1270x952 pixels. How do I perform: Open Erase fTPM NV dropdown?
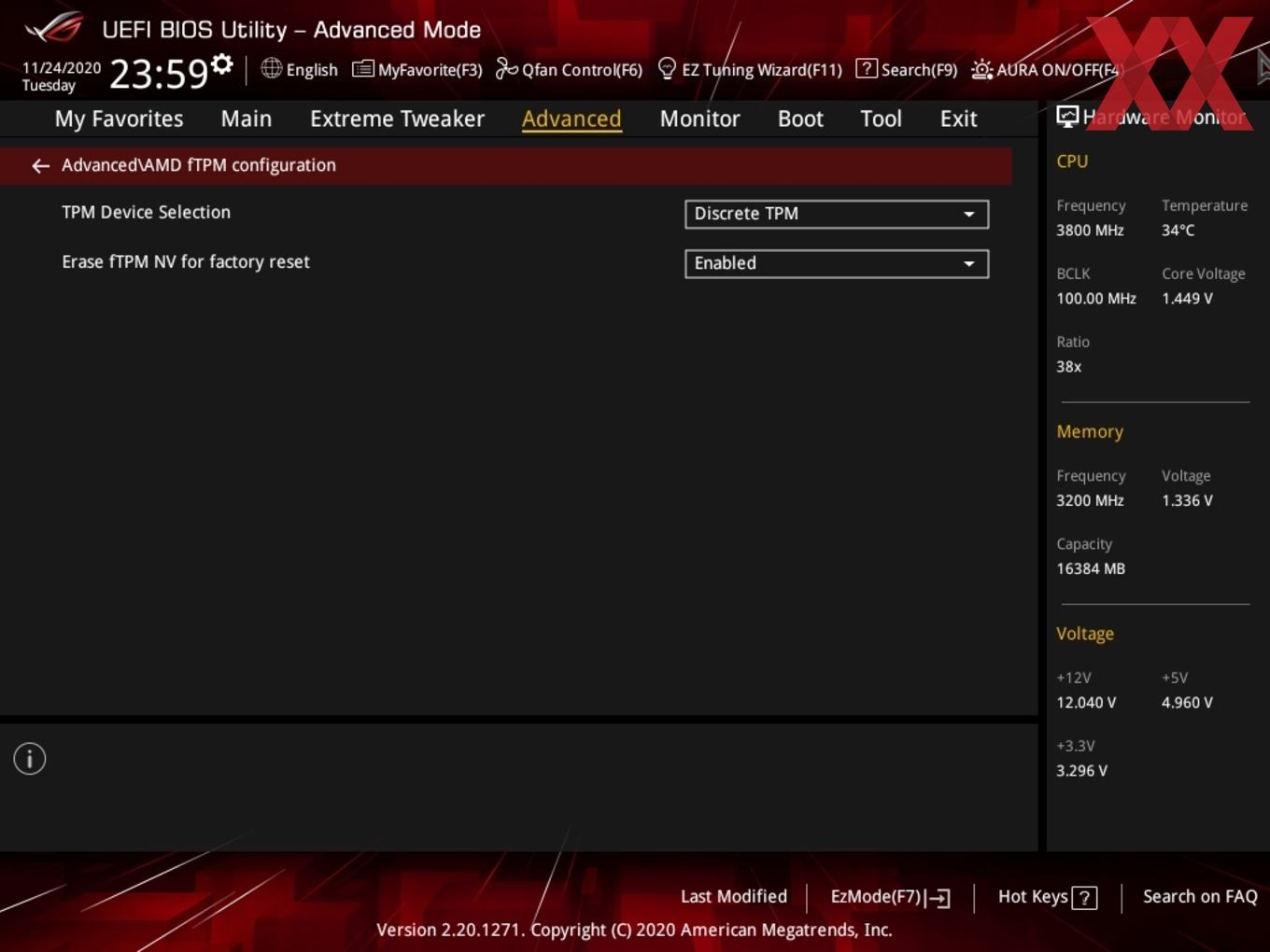837,263
